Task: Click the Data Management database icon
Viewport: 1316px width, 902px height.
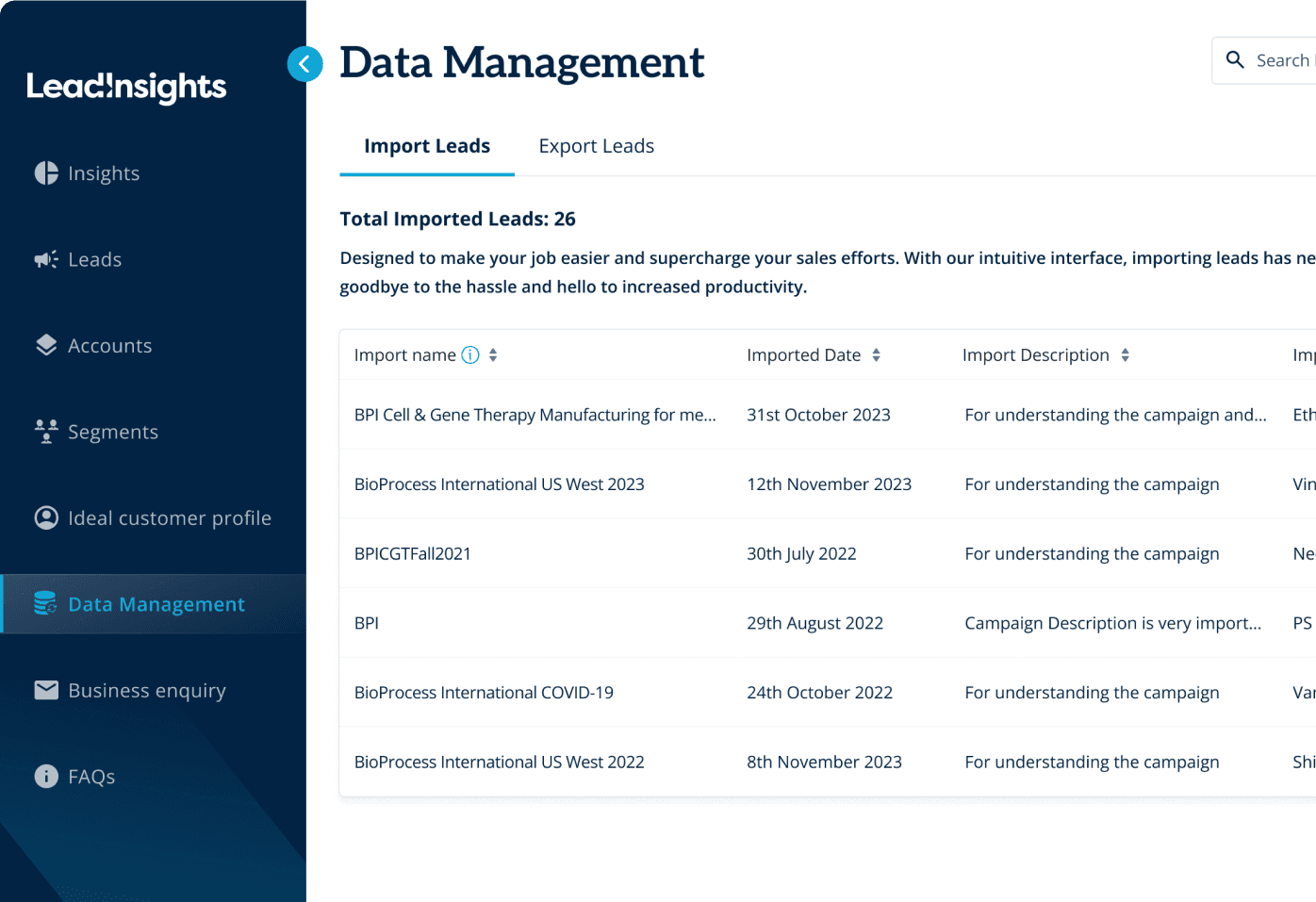Action: pos(45,603)
